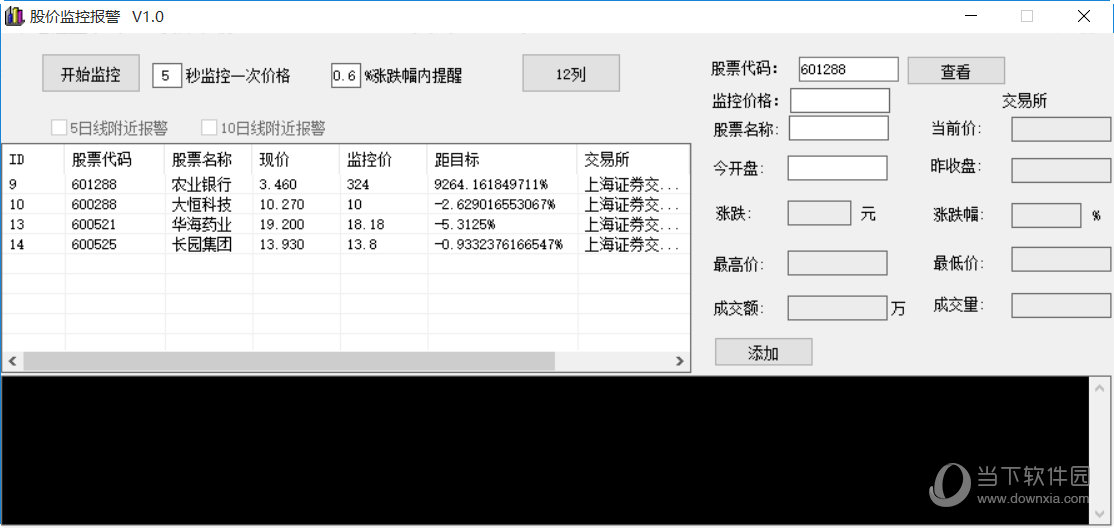Select row with 大恒科技
This screenshot has width=1114, height=528.
pos(346,205)
